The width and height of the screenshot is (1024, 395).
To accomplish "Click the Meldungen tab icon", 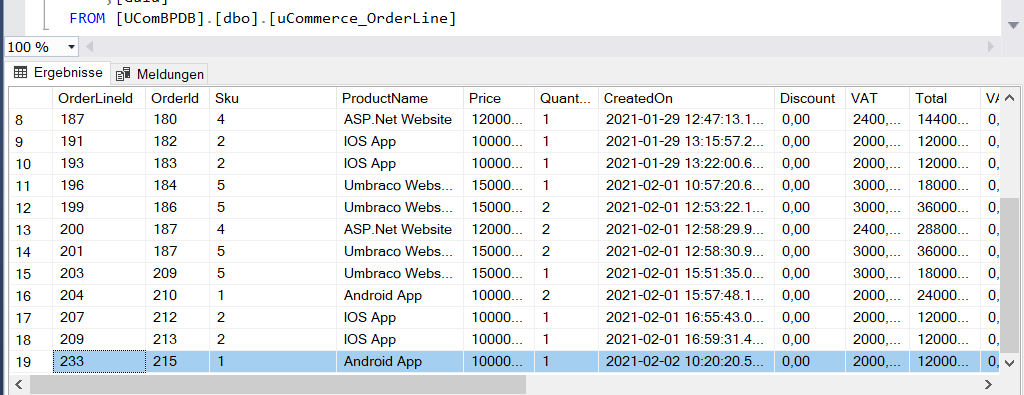I will click(123, 74).
